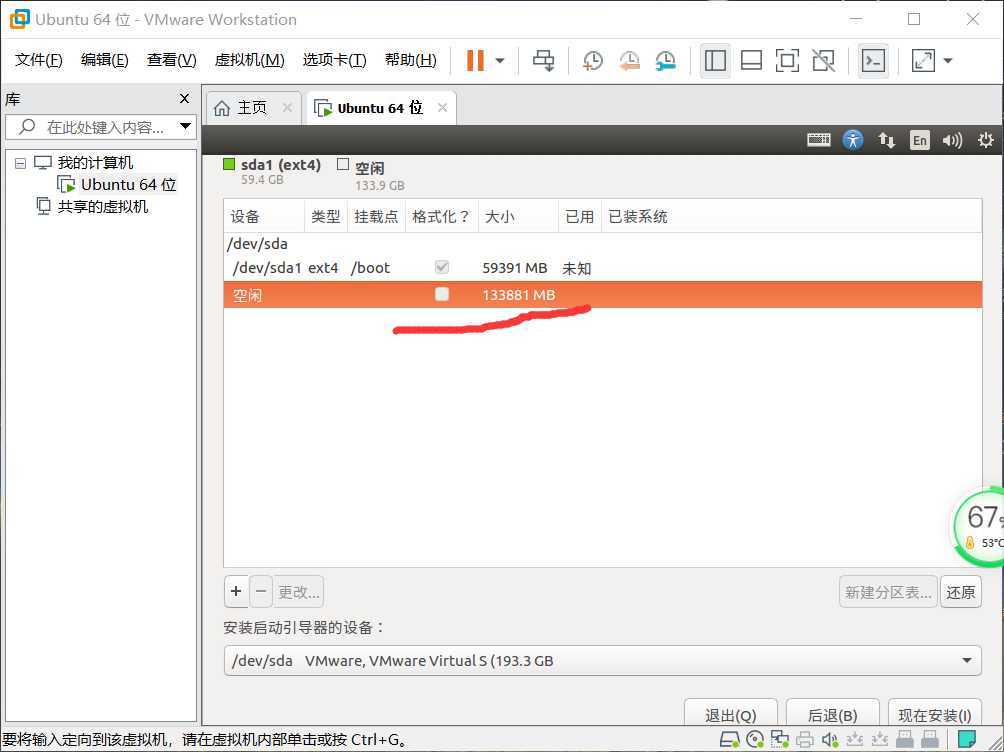Revert the VM to its previous snapshot

629,61
